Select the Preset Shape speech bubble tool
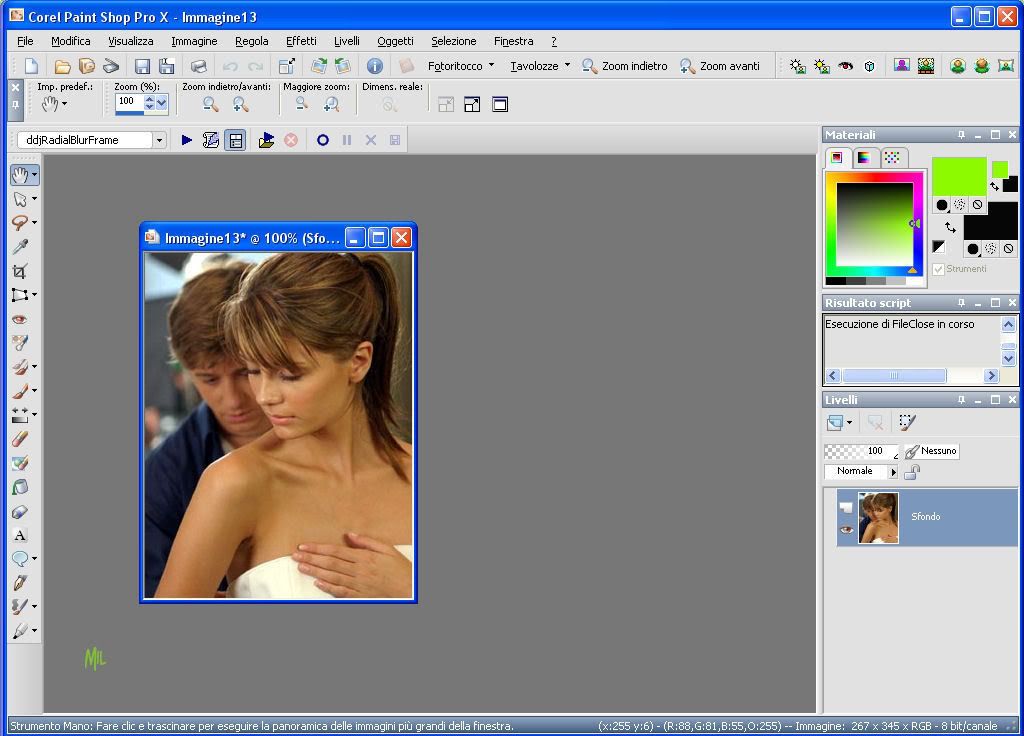This screenshot has height=736, width=1024. click(x=20, y=559)
